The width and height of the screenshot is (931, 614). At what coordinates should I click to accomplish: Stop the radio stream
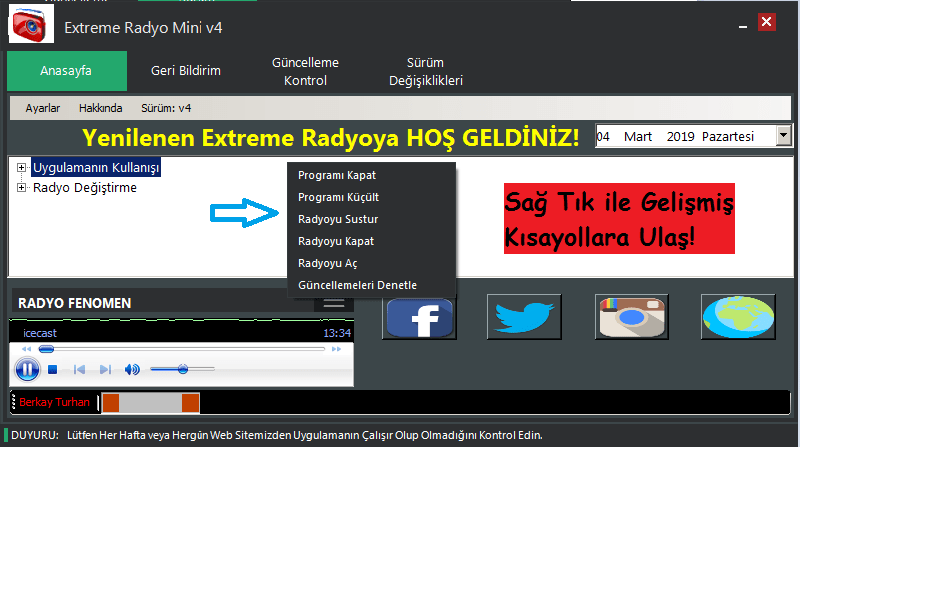52,369
